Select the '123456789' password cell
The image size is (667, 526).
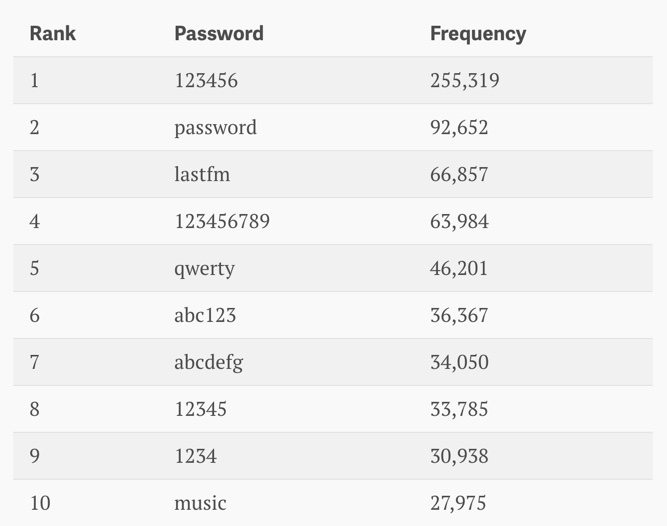[x=222, y=221]
